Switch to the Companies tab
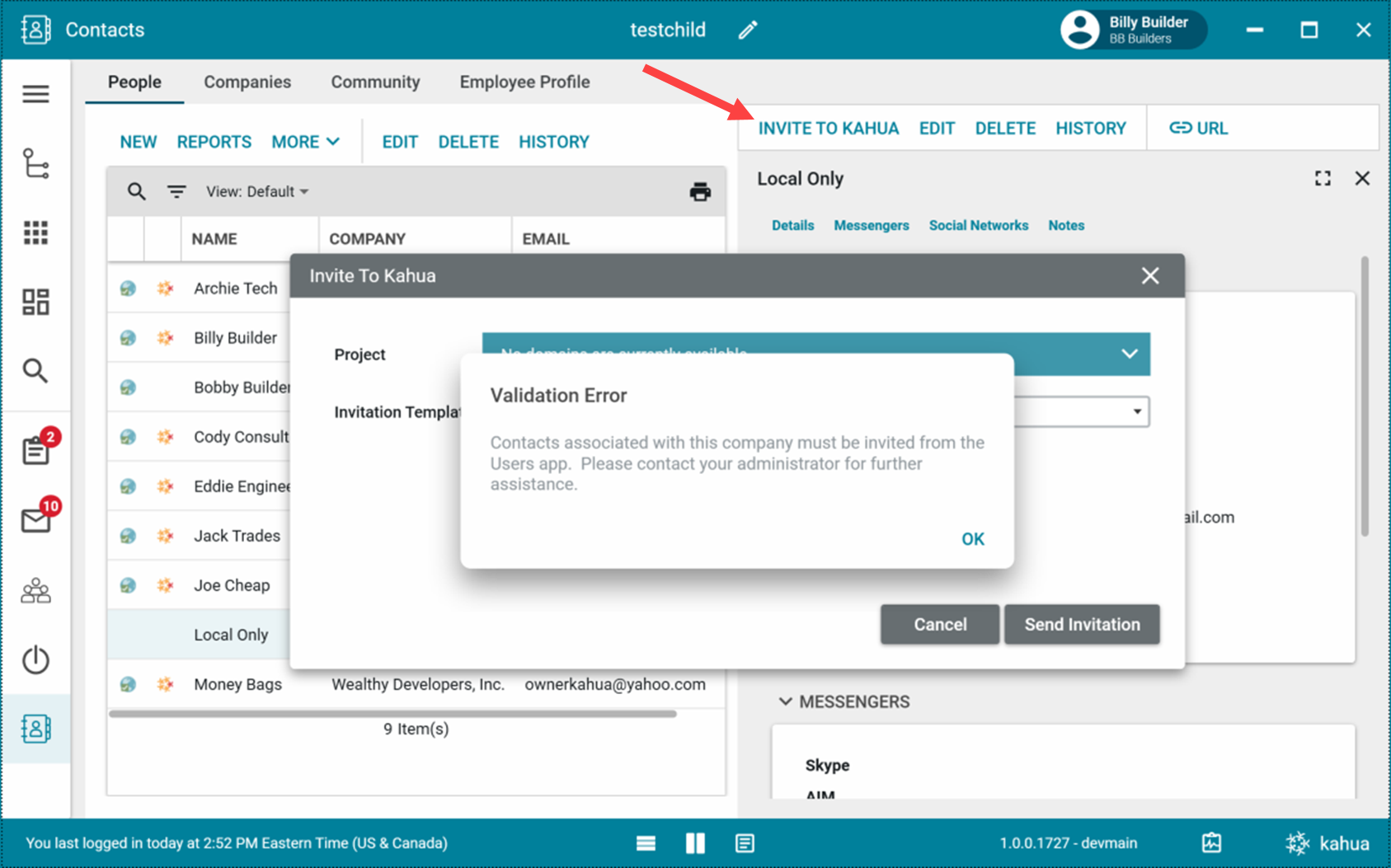1391x868 pixels. pos(247,82)
